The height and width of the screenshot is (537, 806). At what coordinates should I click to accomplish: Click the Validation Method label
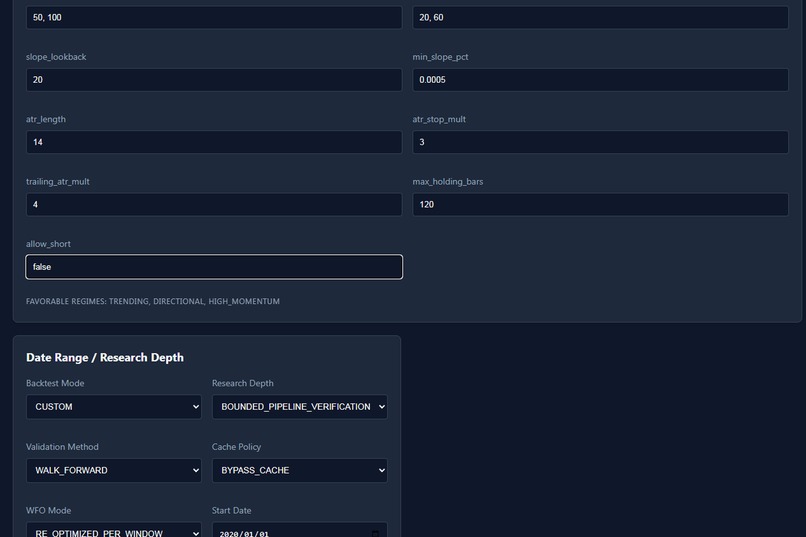[x=62, y=447]
